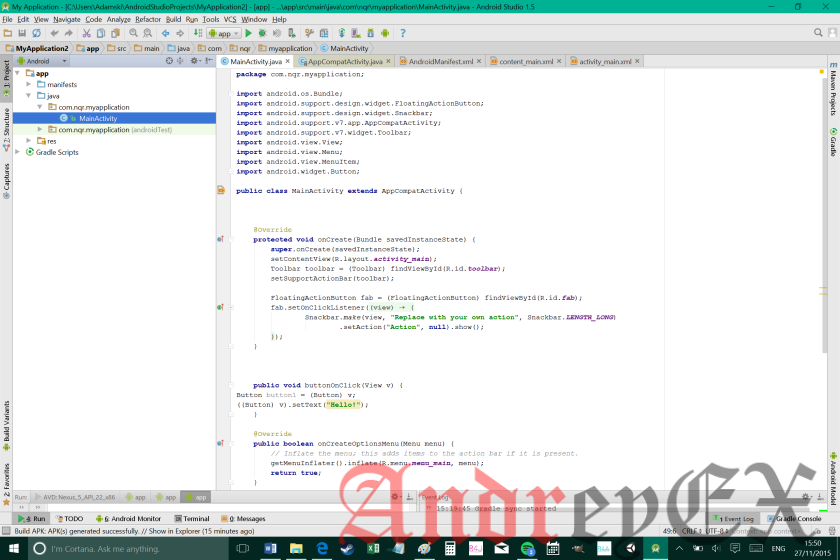Collapse the java folder
840x560 pixels.
coord(29,96)
